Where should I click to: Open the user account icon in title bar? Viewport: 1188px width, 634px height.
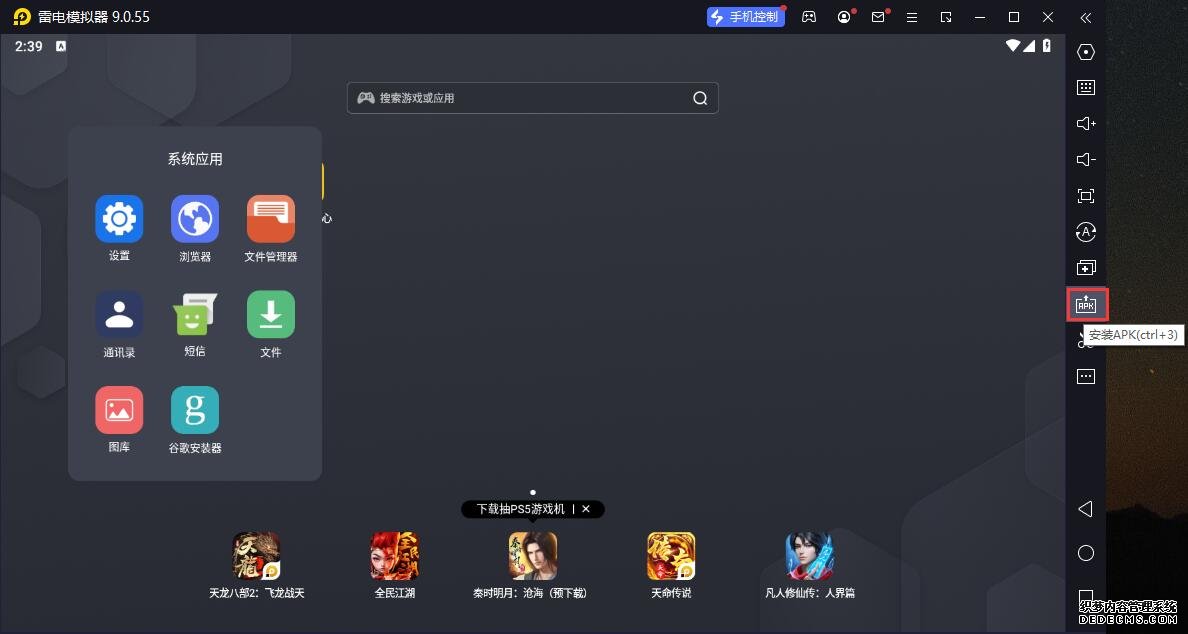click(845, 17)
